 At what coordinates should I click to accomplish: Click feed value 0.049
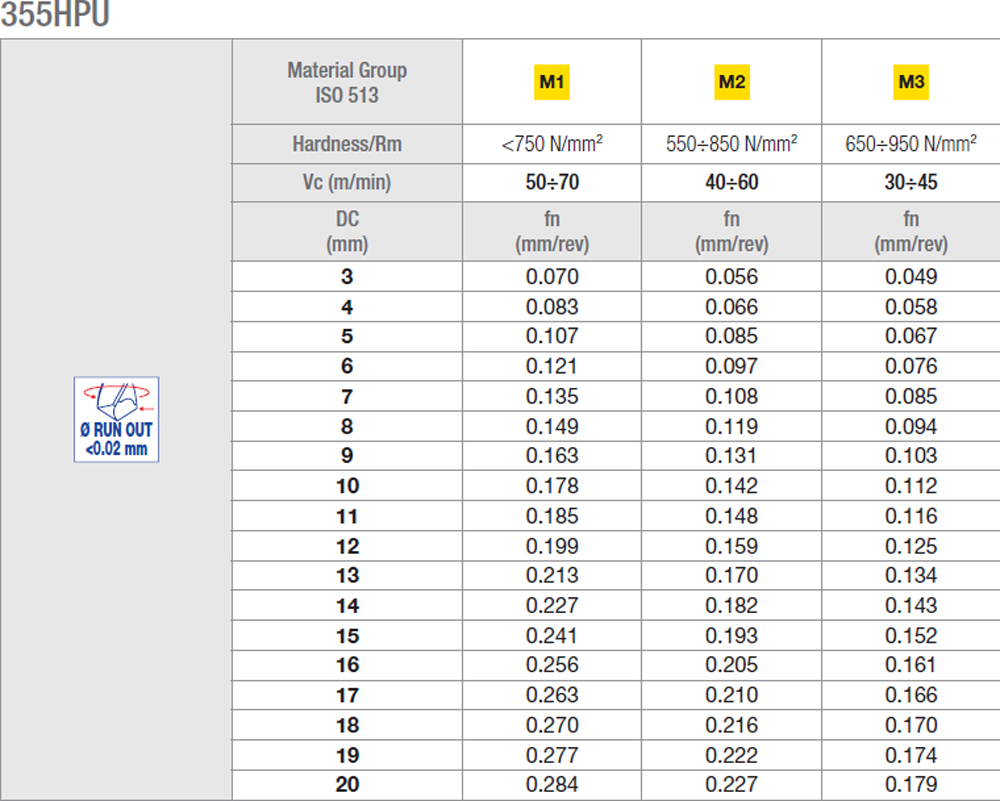(911, 276)
